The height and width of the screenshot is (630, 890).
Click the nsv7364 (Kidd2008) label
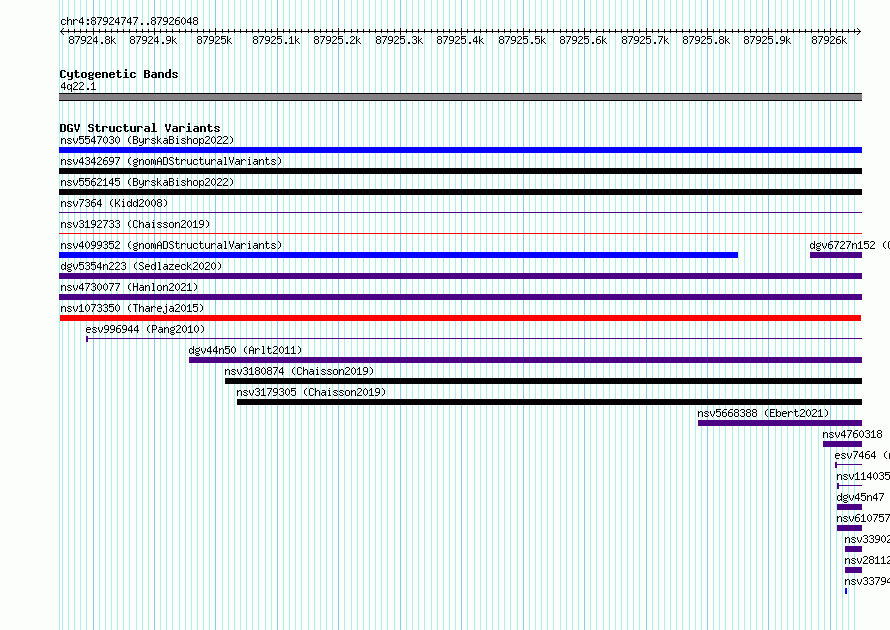coord(114,203)
